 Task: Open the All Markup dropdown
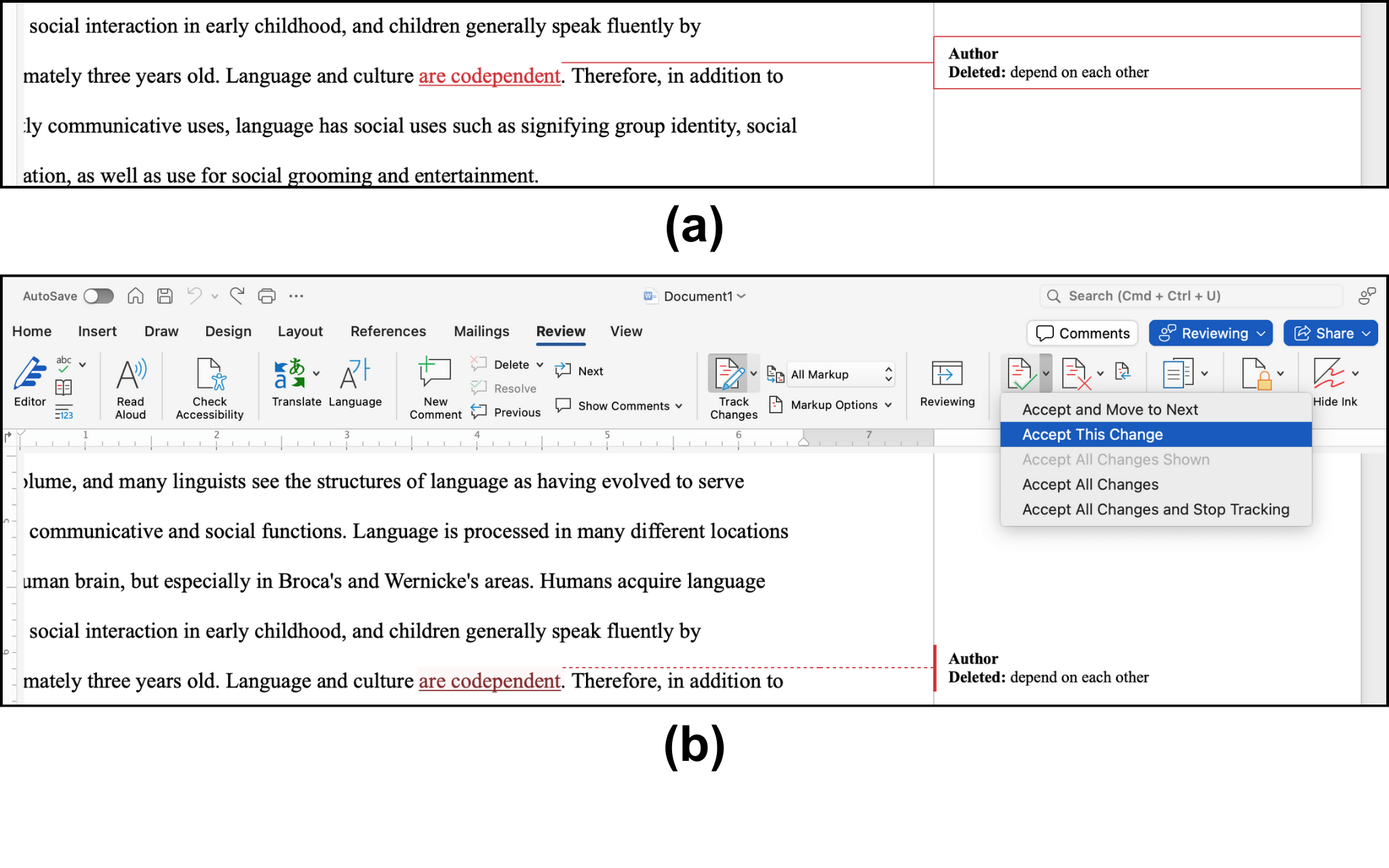pyautogui.click(x=840, y=374)
